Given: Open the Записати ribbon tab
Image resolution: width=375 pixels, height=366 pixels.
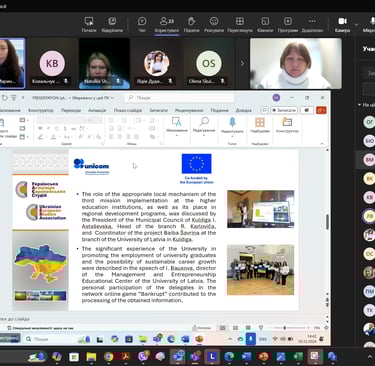Looking at the screenshot, I should 158,110.
